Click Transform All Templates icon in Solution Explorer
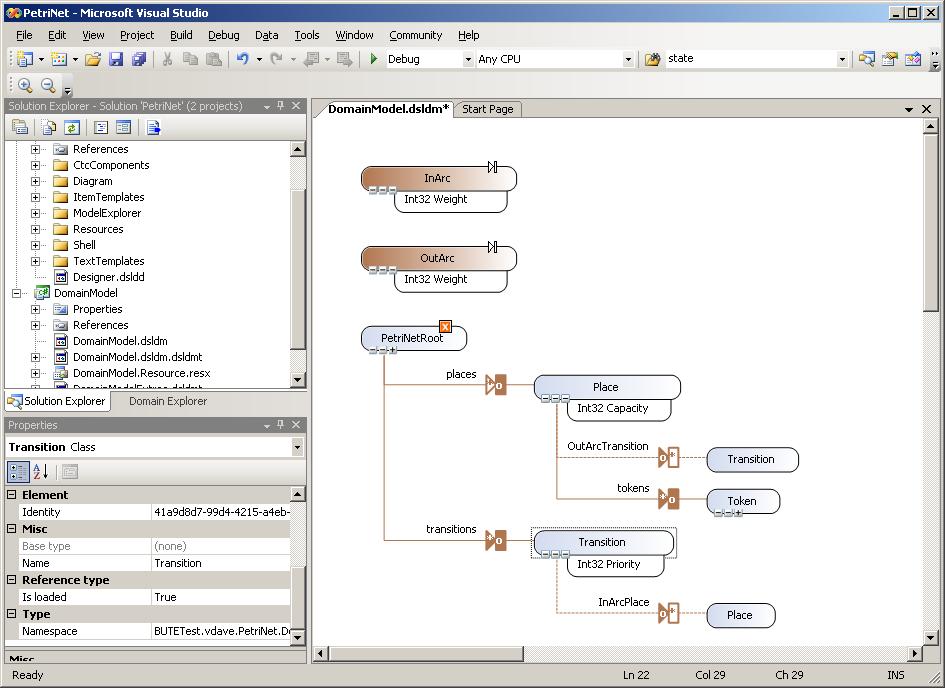 point(153,127)
